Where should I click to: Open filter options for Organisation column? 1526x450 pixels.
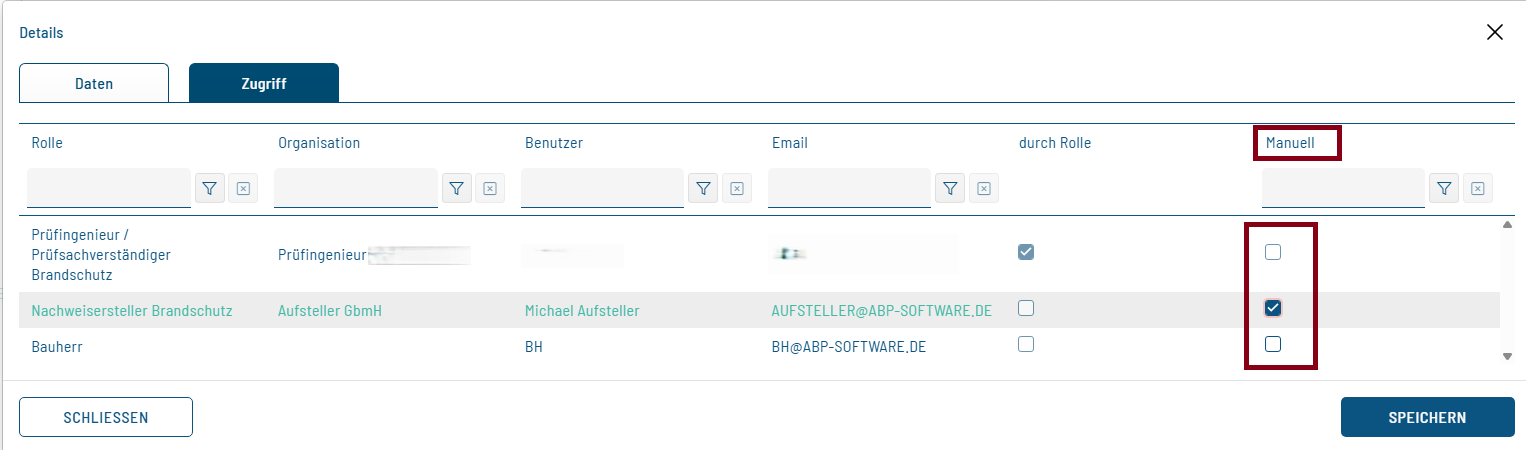pos(457,188)
